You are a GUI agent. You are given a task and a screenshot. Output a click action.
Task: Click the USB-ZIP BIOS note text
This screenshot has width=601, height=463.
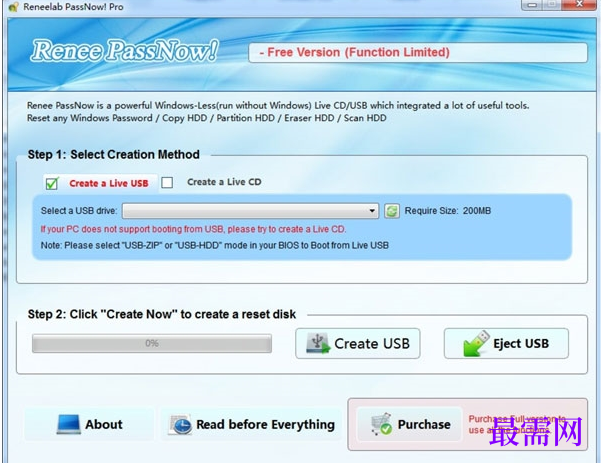[x=215, y=245]
